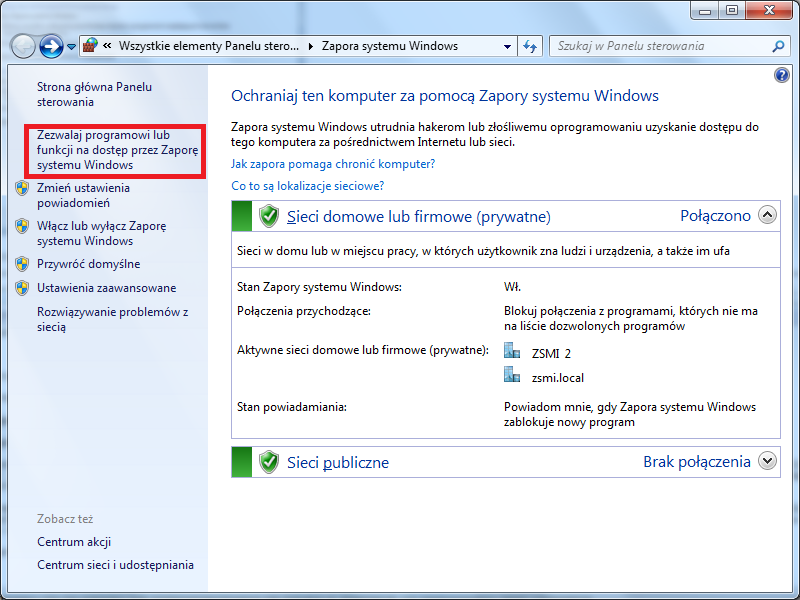Open help with the question mark icon
The height and width of the screenshot is (600, 800).
tap(781, 76)
